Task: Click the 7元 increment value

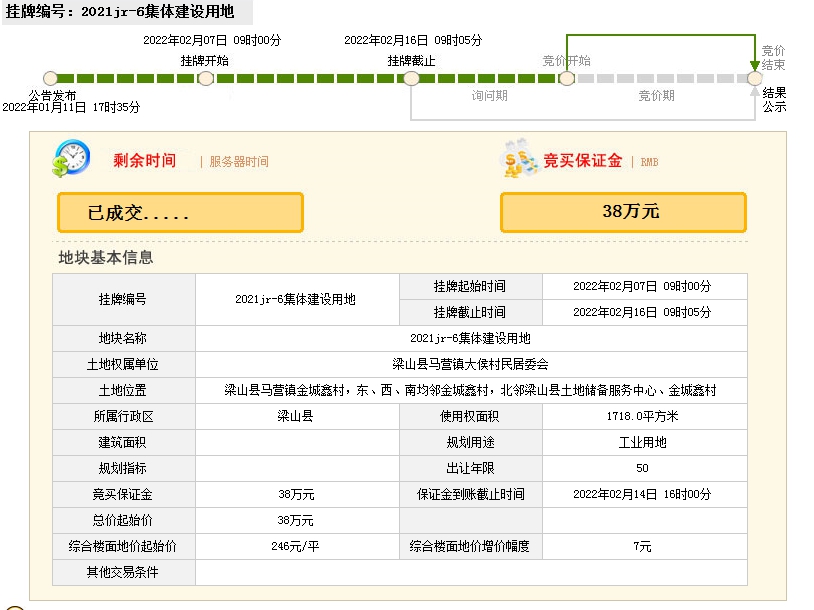Action: 642,546
